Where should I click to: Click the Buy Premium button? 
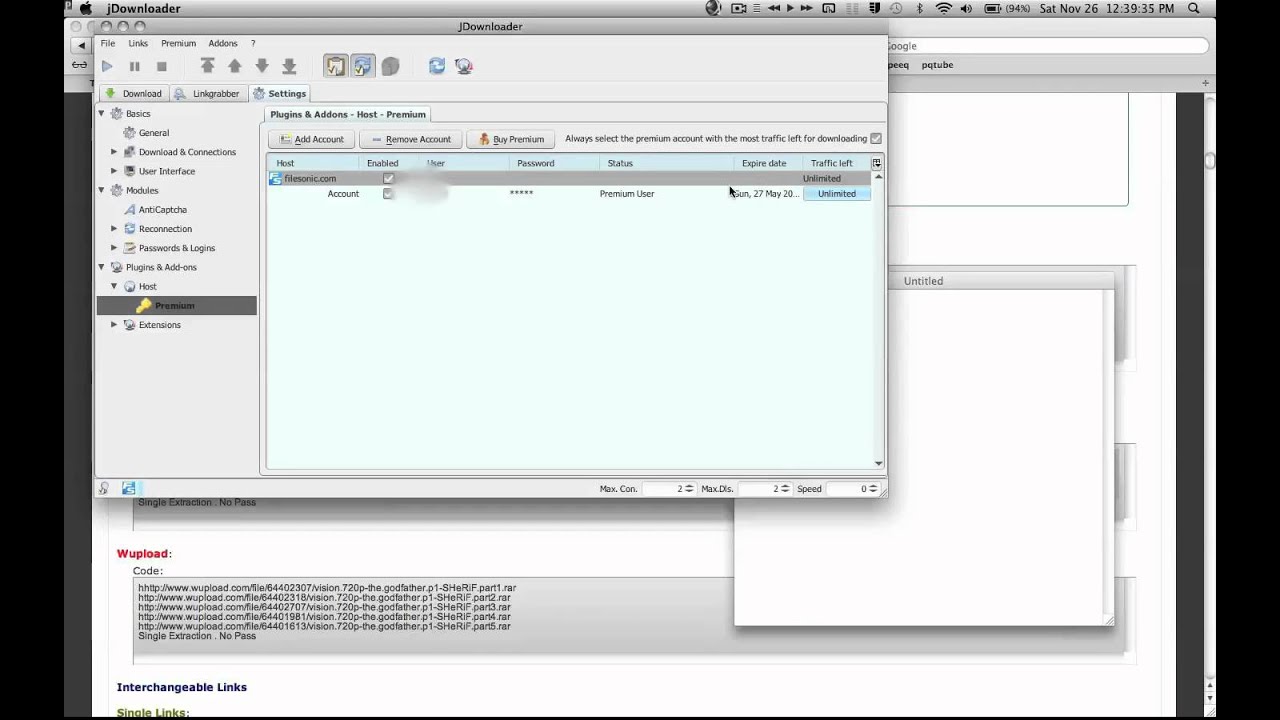[511, 139]
